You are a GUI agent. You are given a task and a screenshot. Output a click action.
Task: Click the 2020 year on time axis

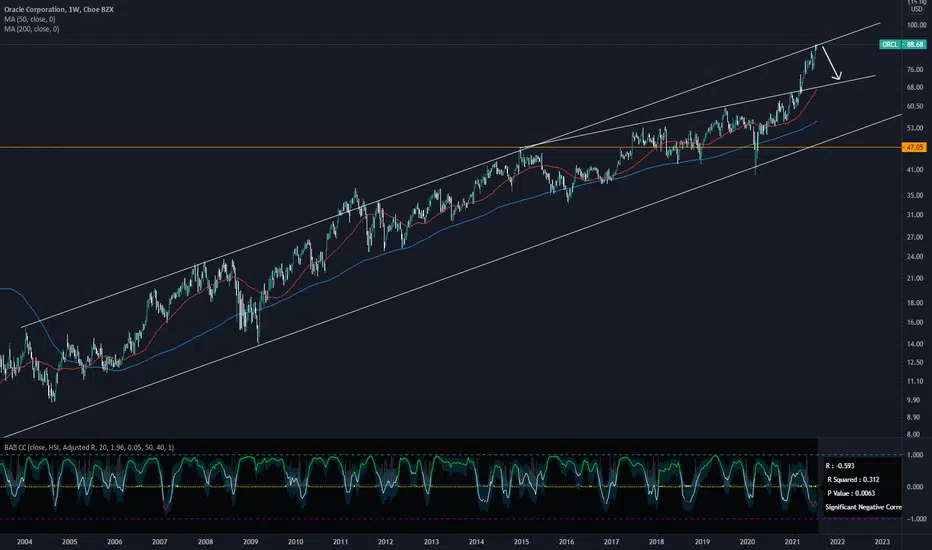click(747, 542)
